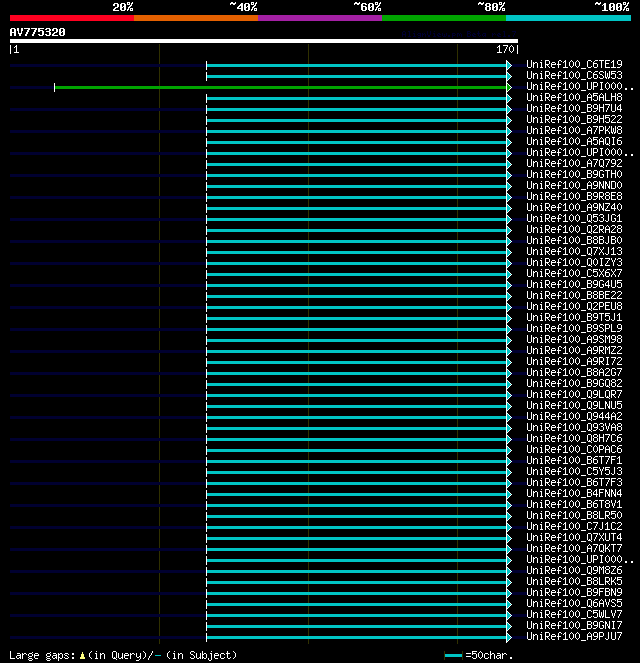640x663 pixels.
Task: Click the UniRef100_Q7XUT4 label
Action: [574, 537]
